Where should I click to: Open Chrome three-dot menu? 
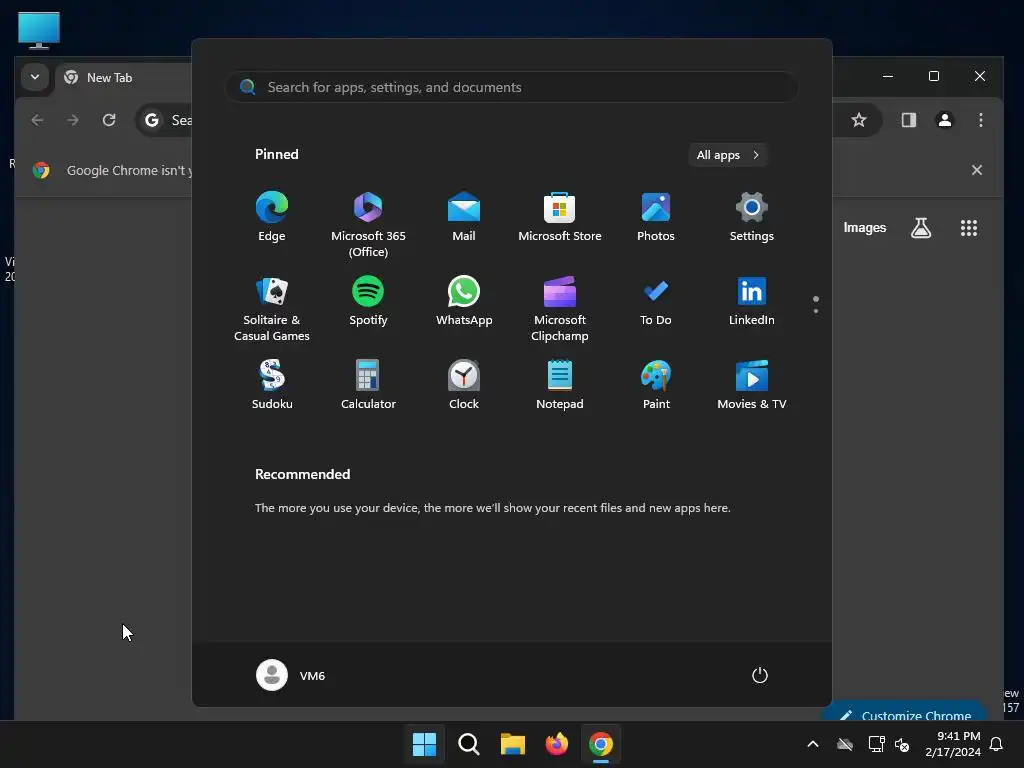click(x=980, y=120)
